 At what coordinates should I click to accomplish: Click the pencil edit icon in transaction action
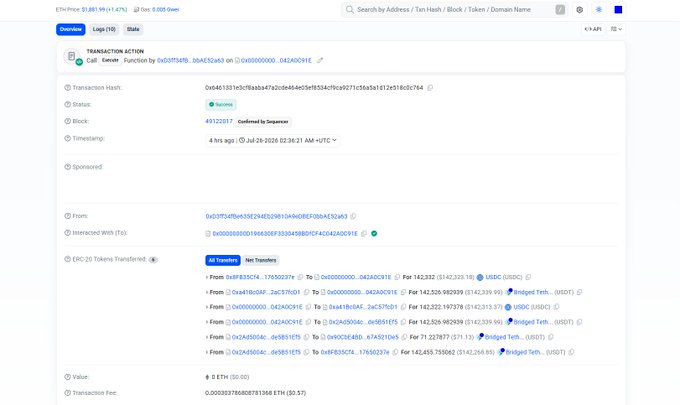click(x=320, y=61)
